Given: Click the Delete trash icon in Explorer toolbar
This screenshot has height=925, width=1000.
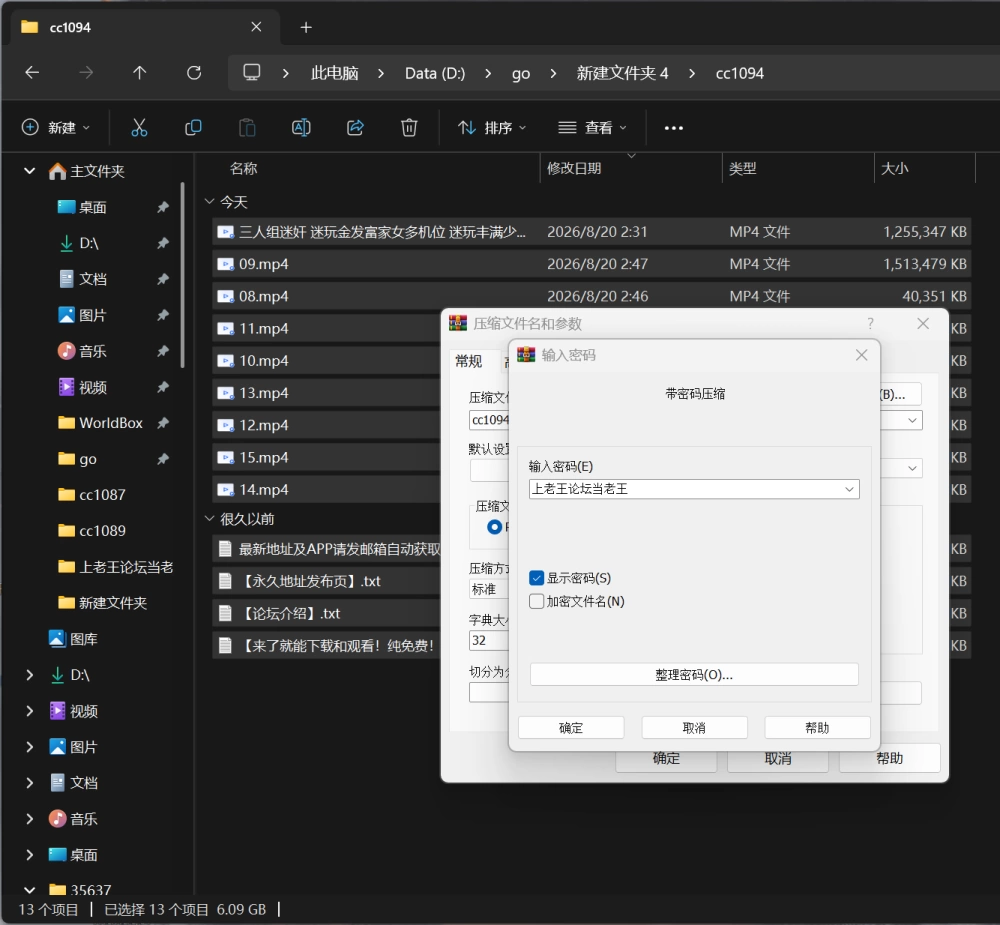Looking at the screenshot, I should click(409, 128).
